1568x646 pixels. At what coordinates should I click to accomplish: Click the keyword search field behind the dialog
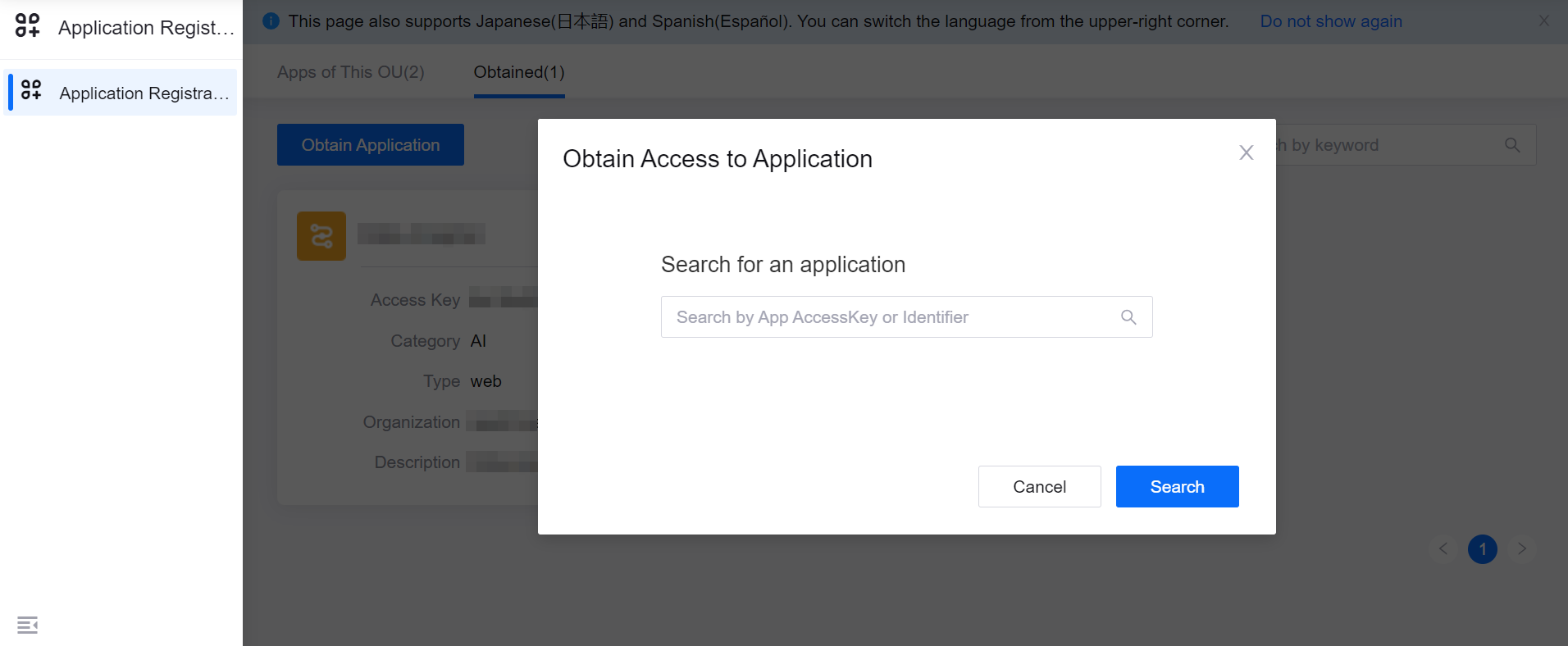[x=1386, y=145]
